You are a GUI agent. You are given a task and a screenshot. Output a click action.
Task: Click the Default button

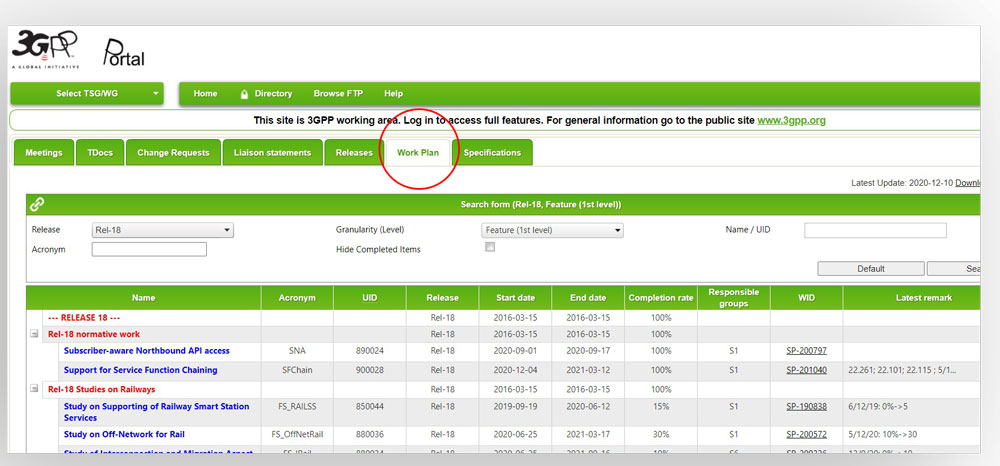point(871,269)
